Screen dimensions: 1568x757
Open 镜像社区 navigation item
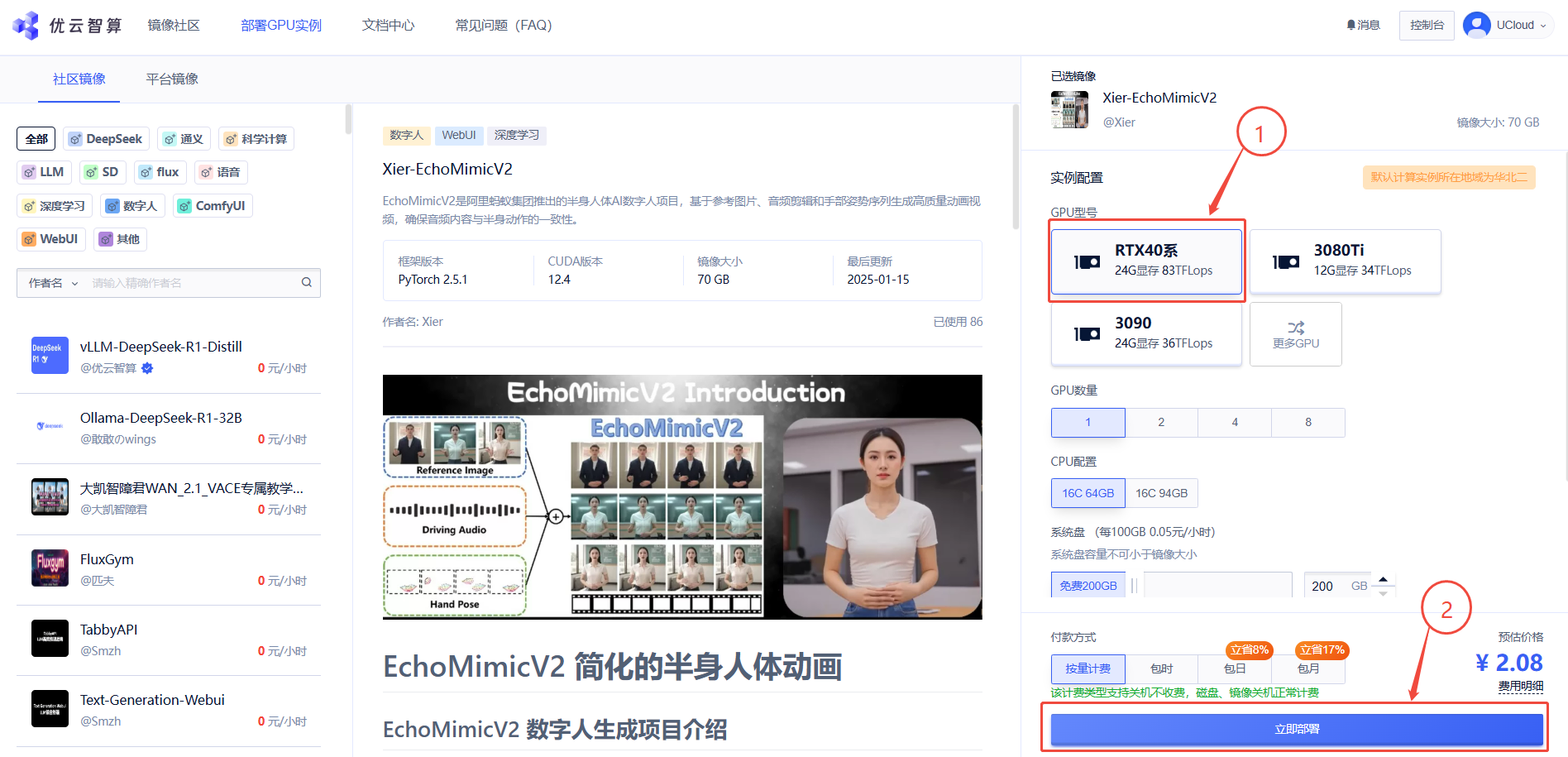174,26
